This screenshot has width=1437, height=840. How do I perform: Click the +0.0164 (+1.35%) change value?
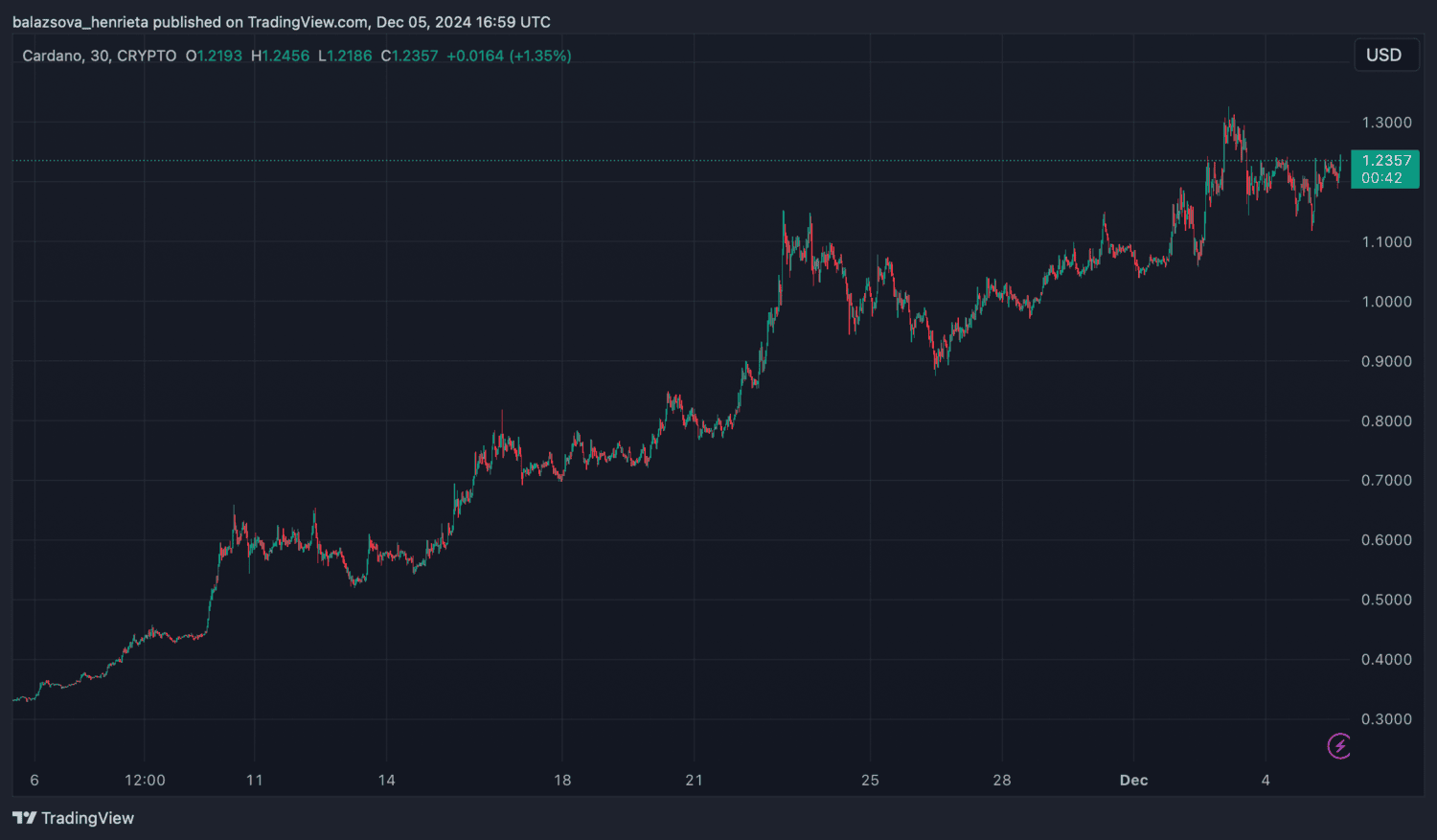click(x=509, y=57)
